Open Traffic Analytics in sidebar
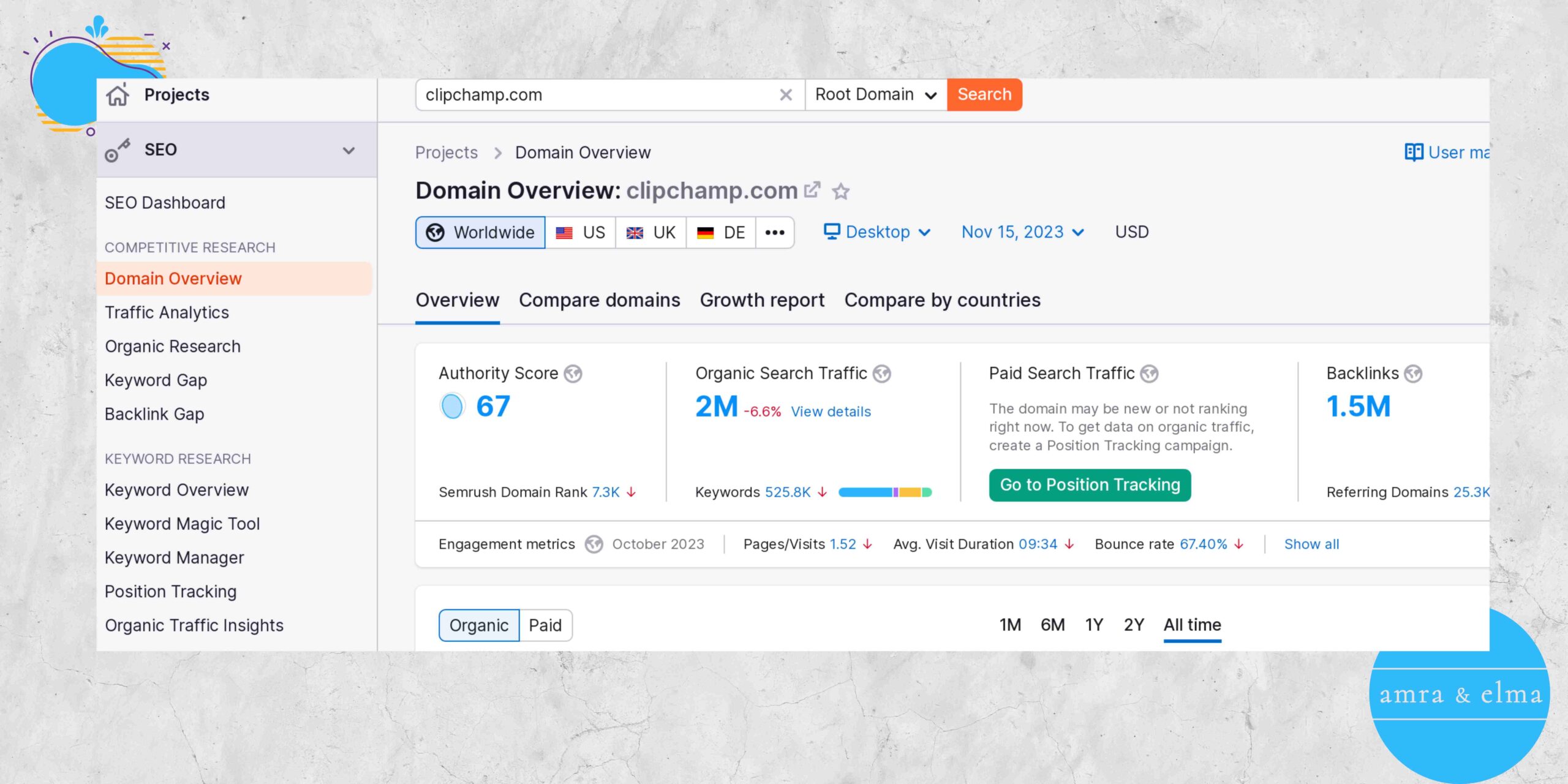The image size is (1568, 784). tap(167, 312)
